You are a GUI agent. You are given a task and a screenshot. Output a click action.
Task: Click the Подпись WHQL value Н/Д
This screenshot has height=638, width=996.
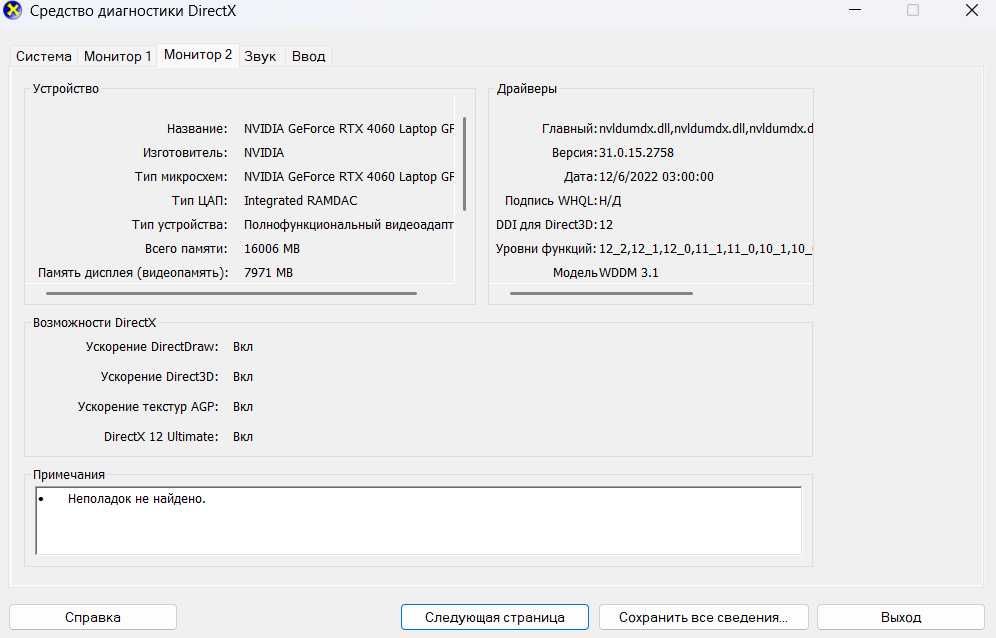[610, 201]
